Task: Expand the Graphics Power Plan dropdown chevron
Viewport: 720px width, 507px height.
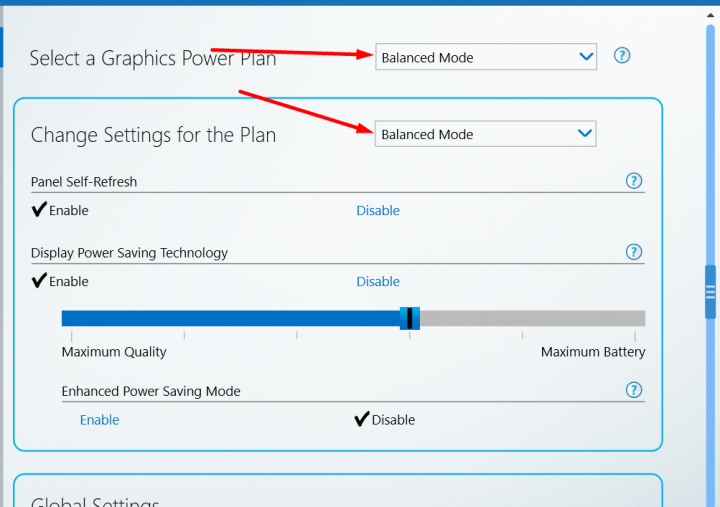Action: coord(586,56)
